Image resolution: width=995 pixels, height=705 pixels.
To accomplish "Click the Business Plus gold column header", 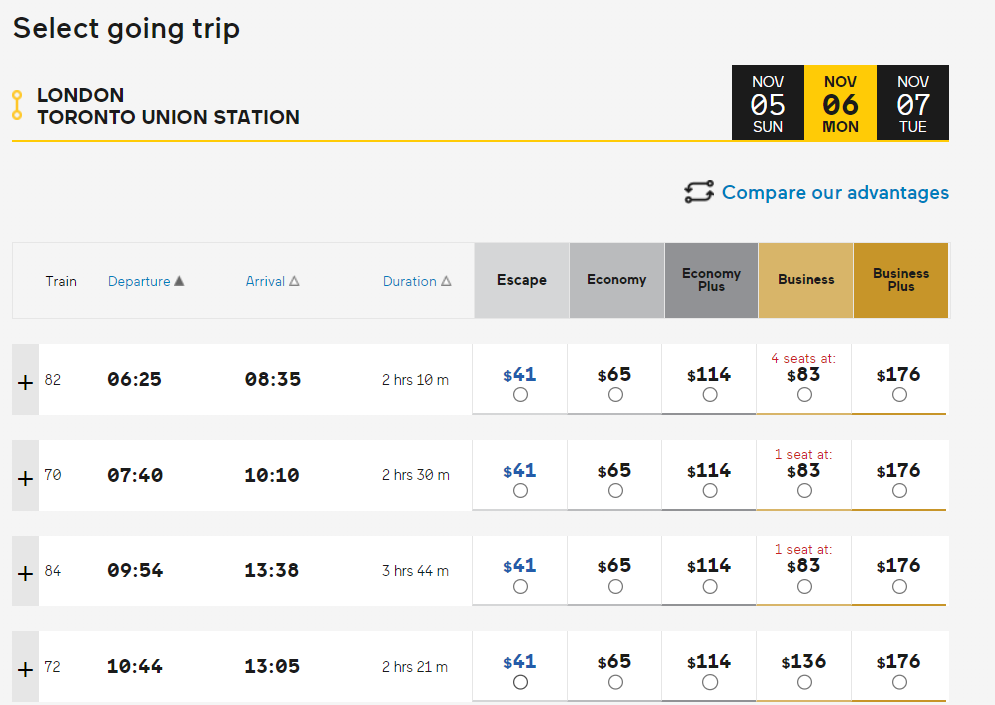I will pyautogui.click(x=901, y=280).
